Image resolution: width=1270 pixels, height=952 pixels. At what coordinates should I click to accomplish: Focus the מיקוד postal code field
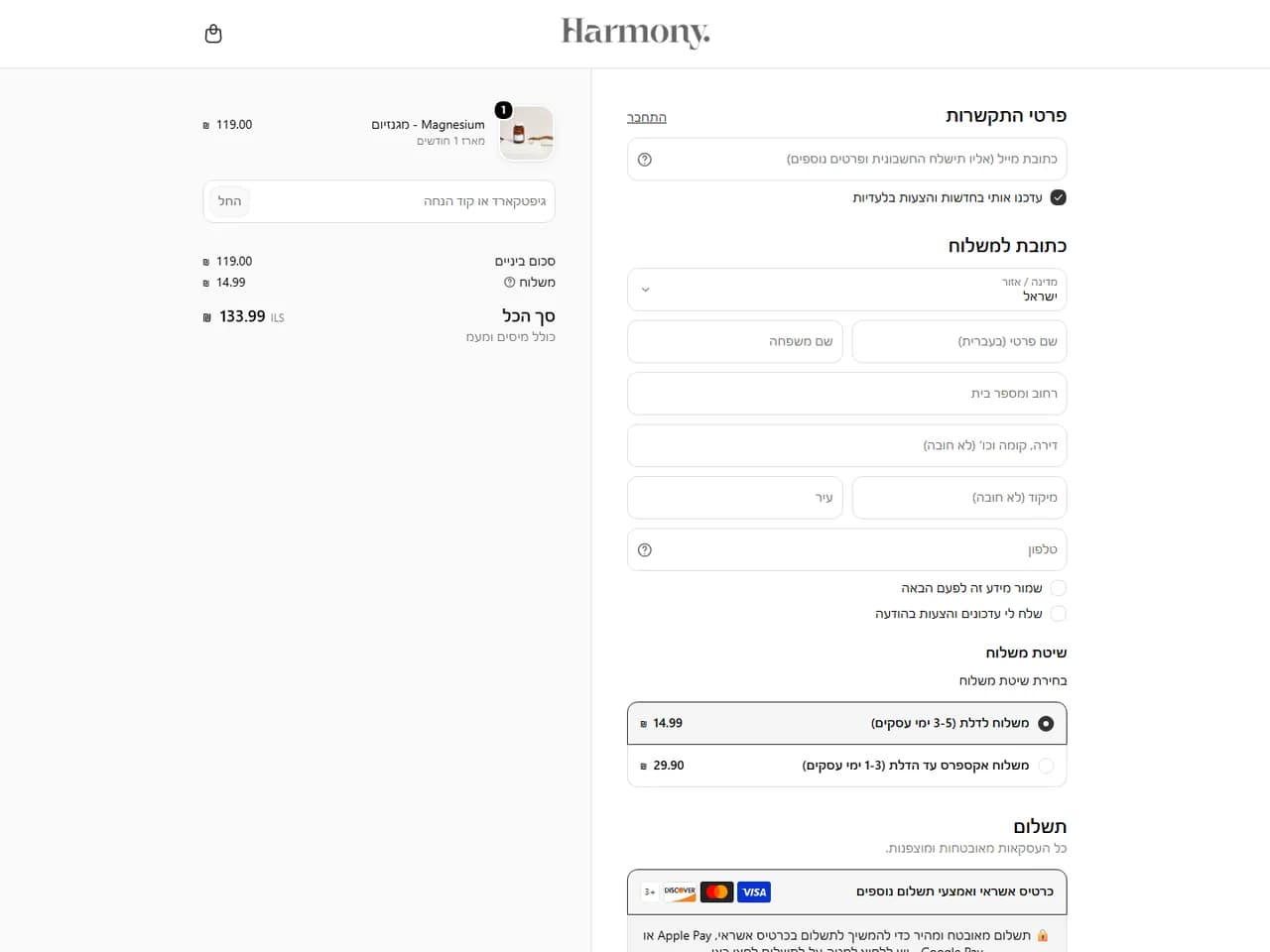click(x=959, y=498)
